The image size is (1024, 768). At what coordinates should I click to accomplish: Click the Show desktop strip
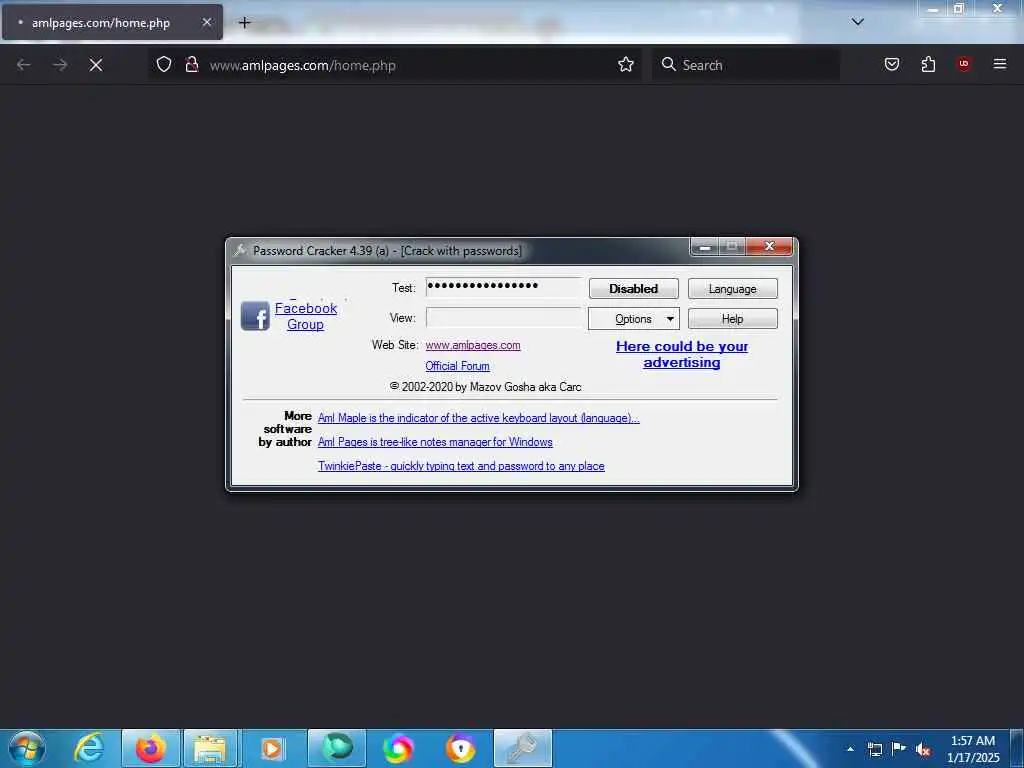point(1017,748)
